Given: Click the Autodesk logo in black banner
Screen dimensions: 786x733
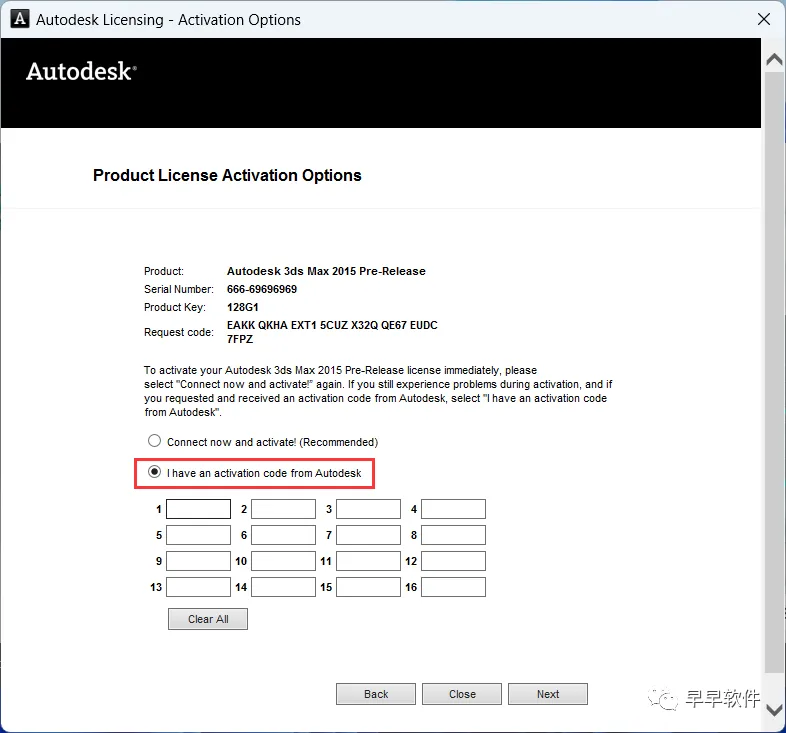Looking at the screenshot, I should (81, 71).
